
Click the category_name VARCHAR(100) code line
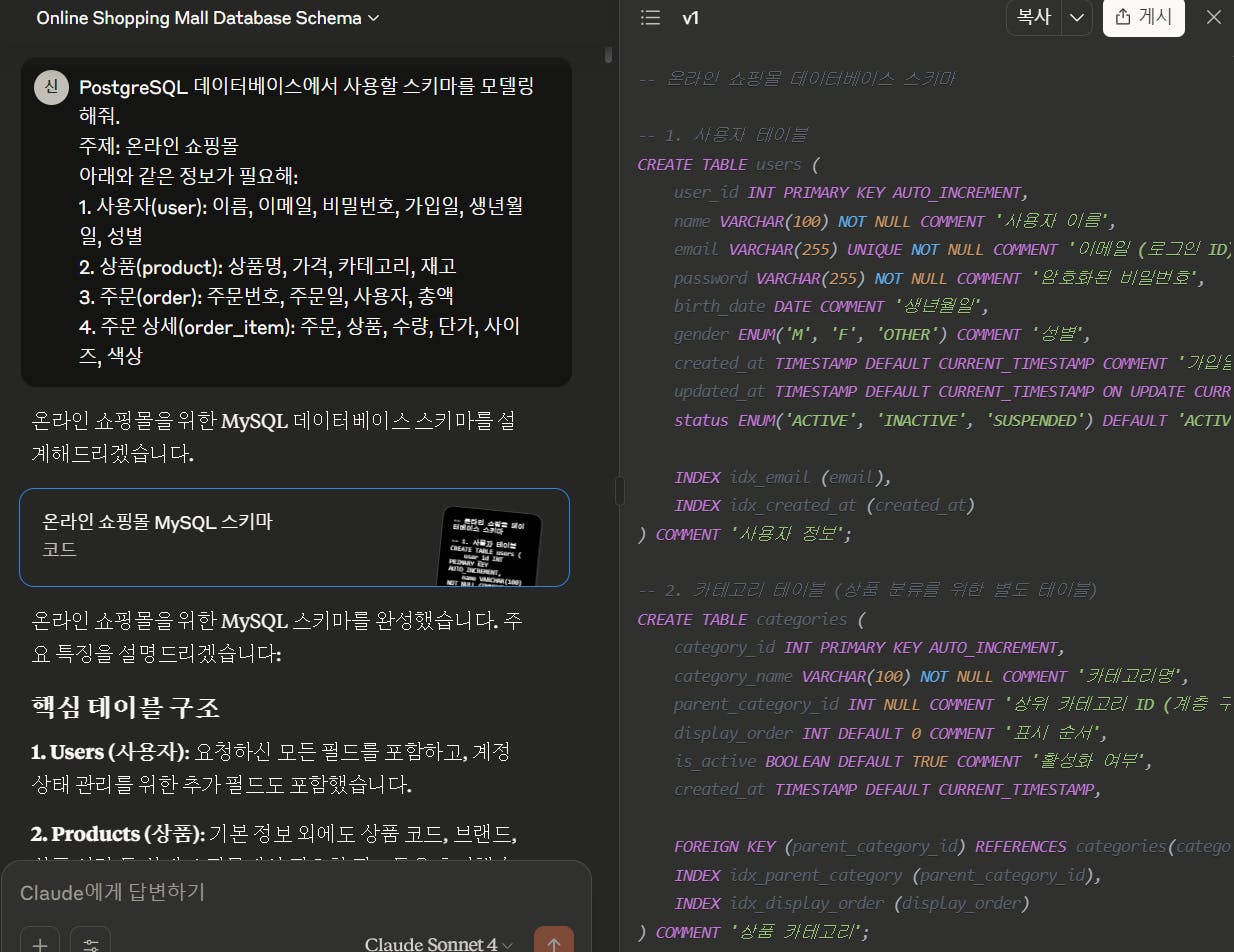coord(931,676)
